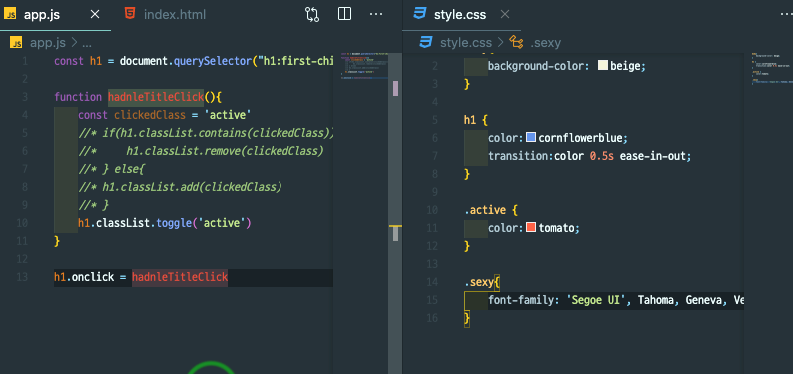Click the selector symbol icon in breadcrumb

coord(516,42)
